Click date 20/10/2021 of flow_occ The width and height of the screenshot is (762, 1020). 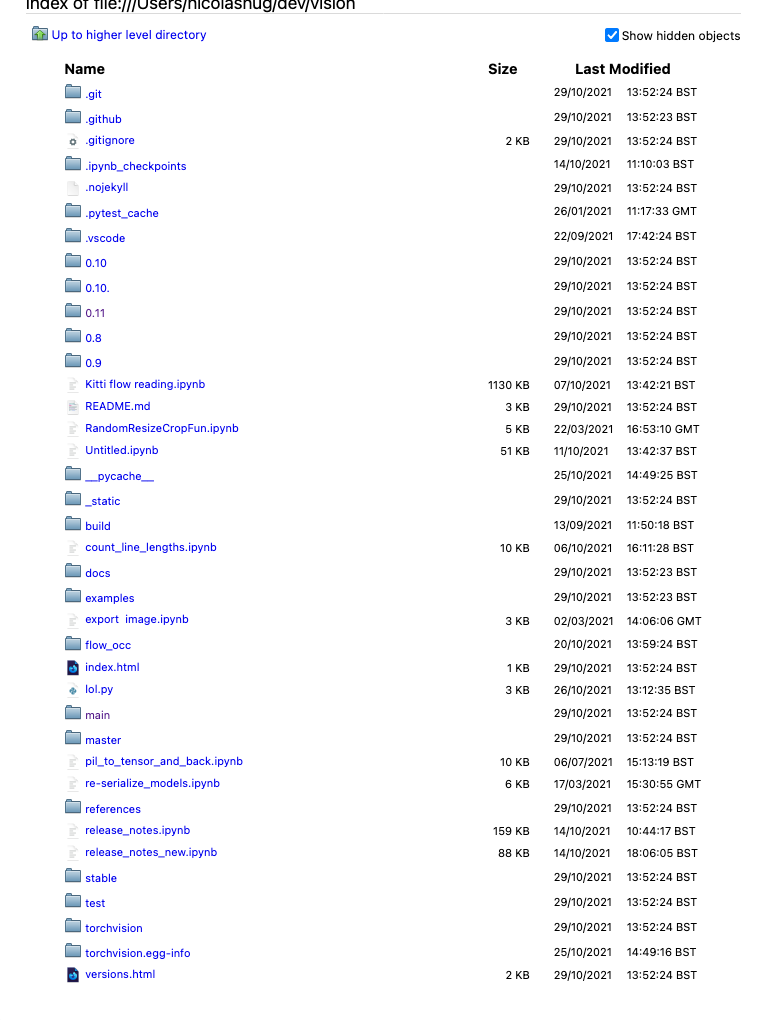tap(583, 644)
